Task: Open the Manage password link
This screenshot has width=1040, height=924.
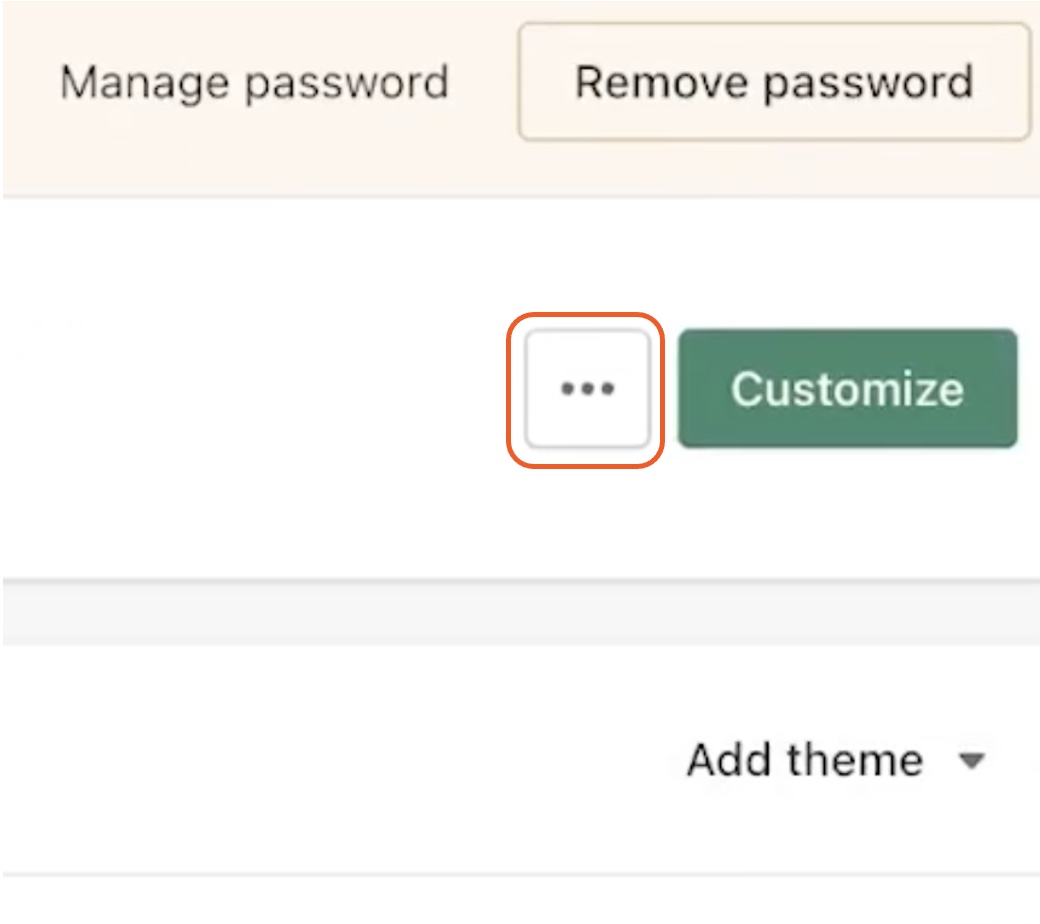Action: pos(255,83)
